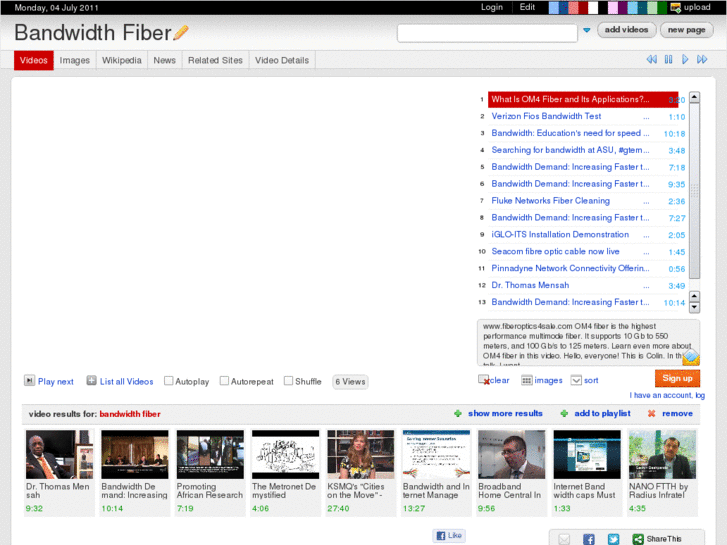Play Pinnadyne Network Connectivity Offering
Screen dimensions: 727x545
570,268
